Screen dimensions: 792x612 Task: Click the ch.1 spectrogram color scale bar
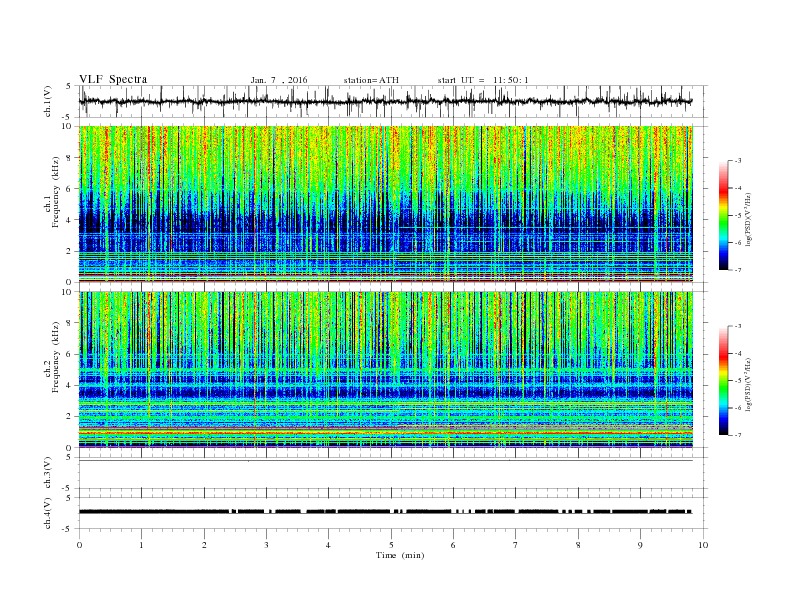click(723, 215)
